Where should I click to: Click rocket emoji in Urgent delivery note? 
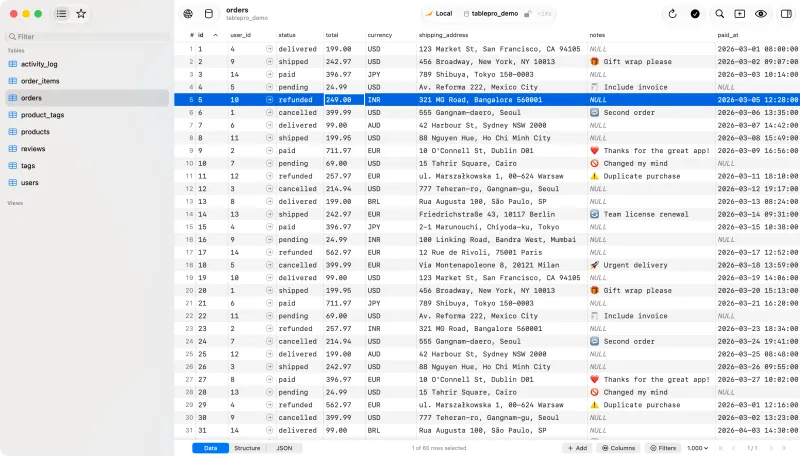(x=594, y=265)
